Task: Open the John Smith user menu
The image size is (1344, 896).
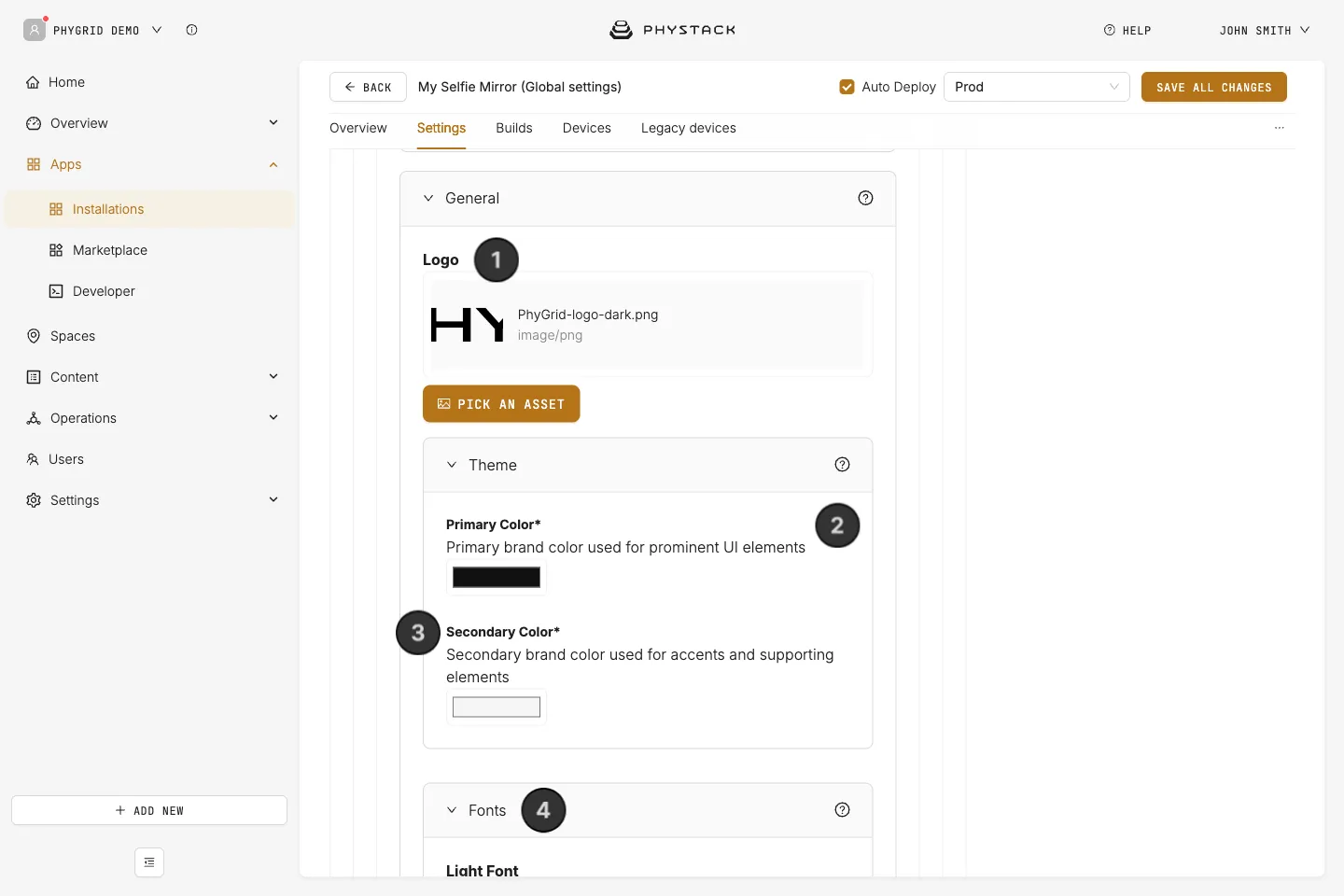Action: (x=1264, y=30)
